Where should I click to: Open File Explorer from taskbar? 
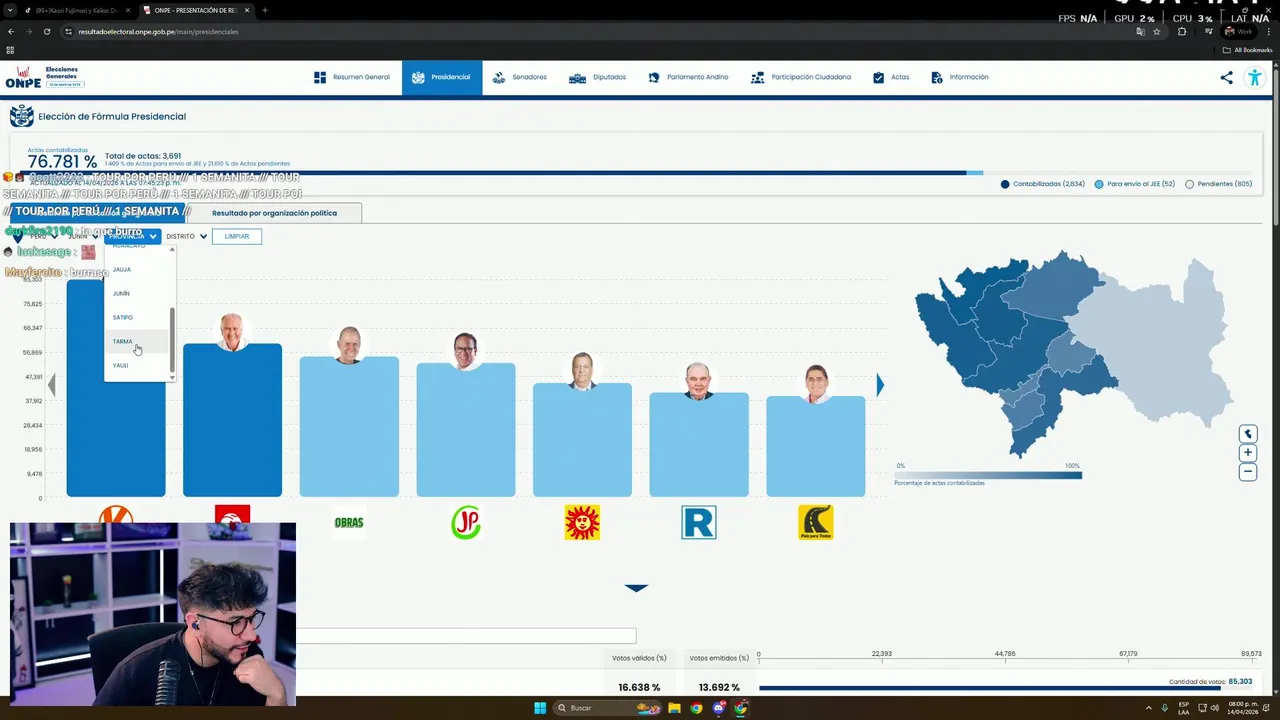pyautogui.click(x=675, y=708)
